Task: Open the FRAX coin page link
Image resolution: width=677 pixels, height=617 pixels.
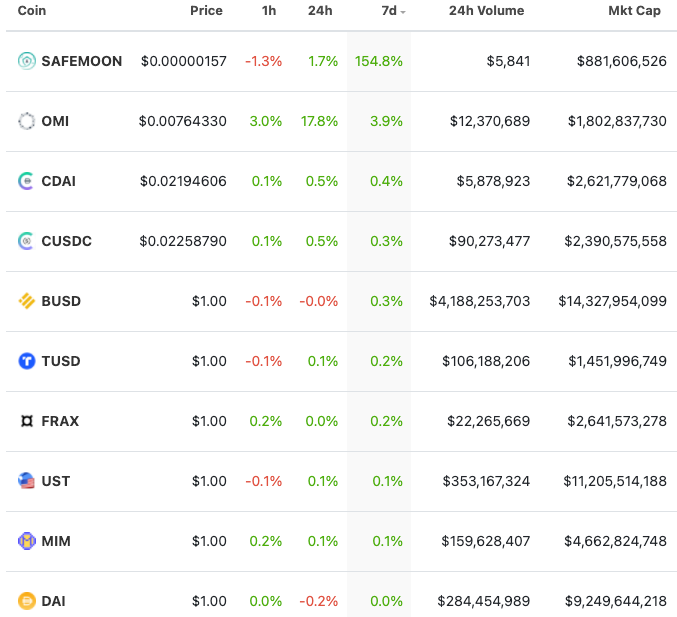Action: (60, 421)
